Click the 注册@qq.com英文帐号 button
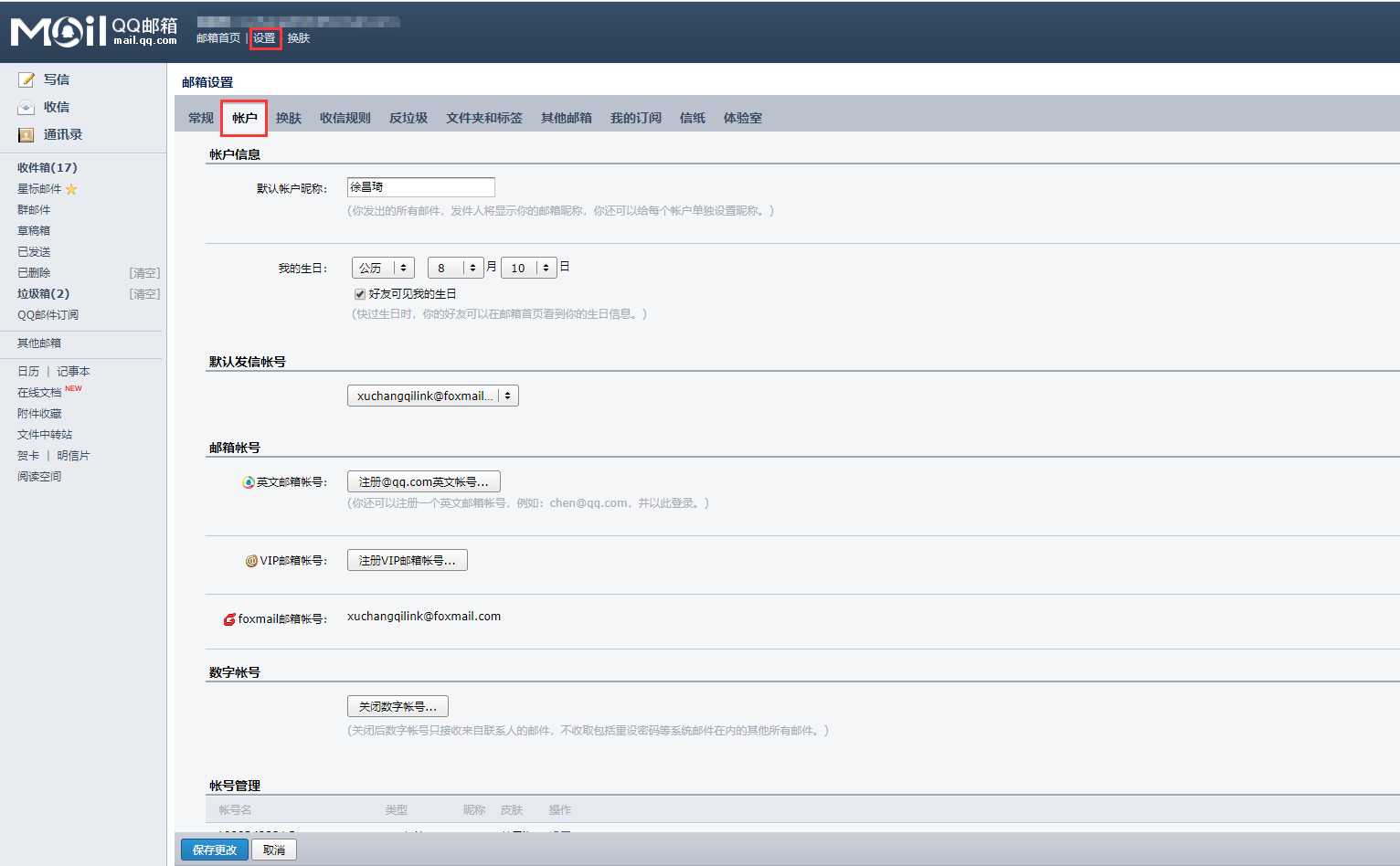 click(x=424, y=481)
